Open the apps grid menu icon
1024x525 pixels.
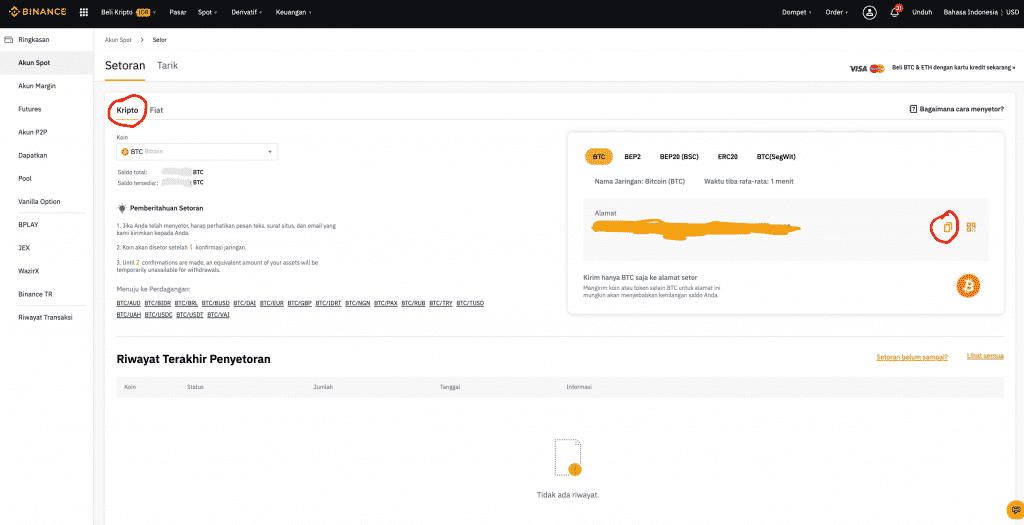[x=83, y=12]
